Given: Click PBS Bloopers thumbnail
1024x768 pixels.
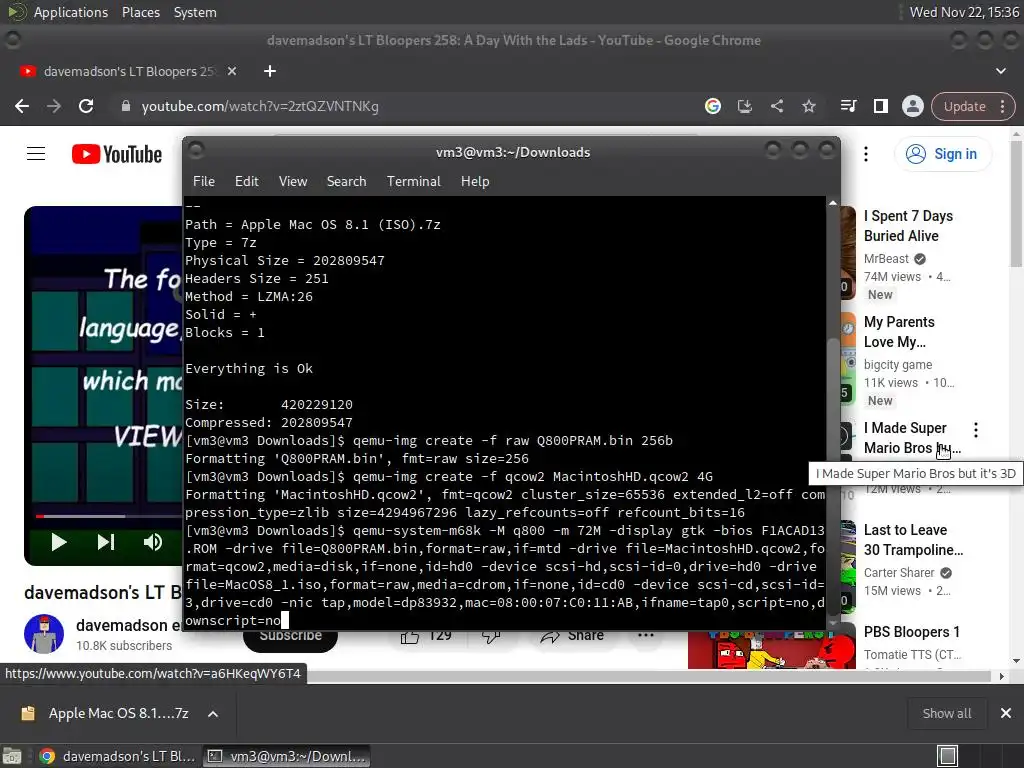Looking at the screenshot, I should [x=771, y=650].
